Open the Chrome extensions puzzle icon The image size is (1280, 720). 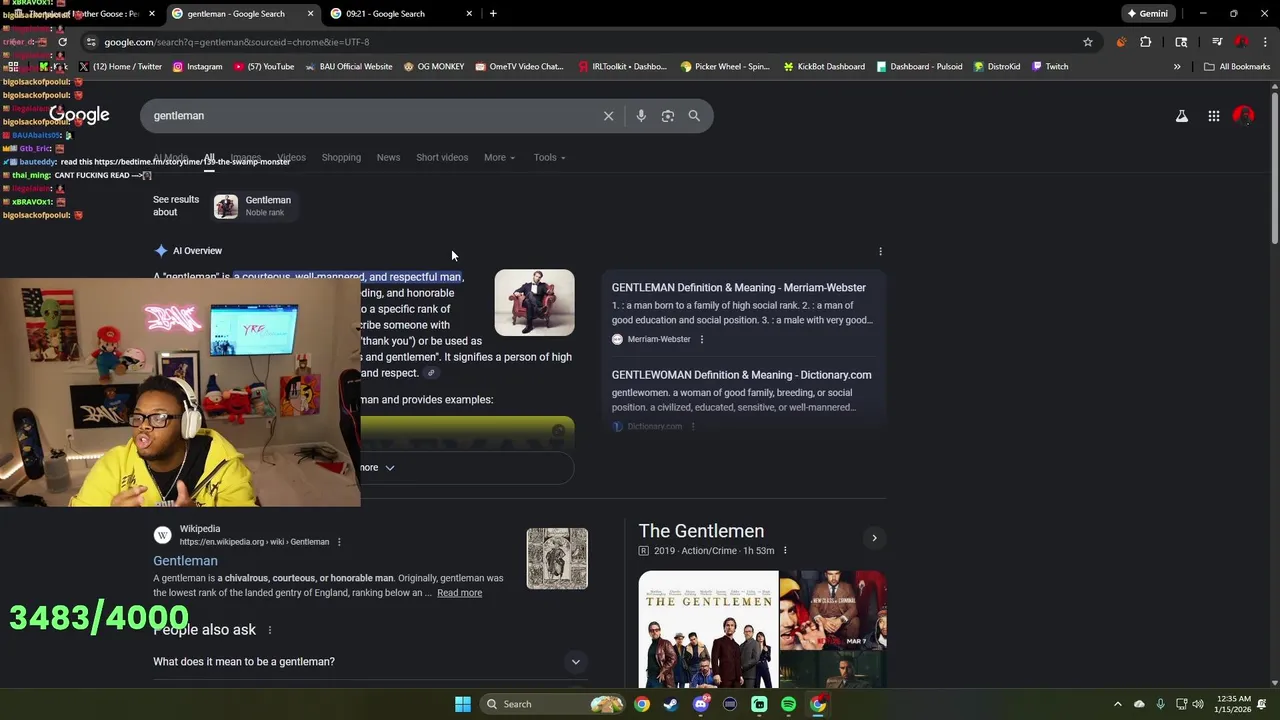pos(1146,42)
